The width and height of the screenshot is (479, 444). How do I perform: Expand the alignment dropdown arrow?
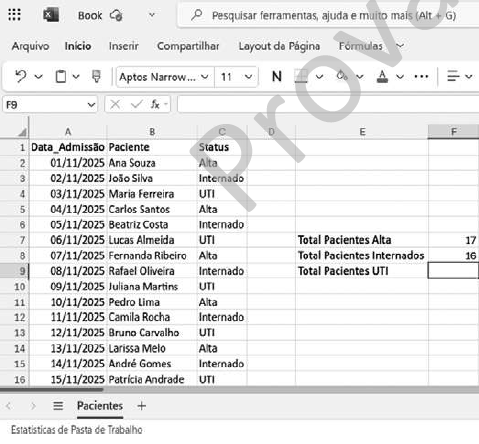[469, 77]
